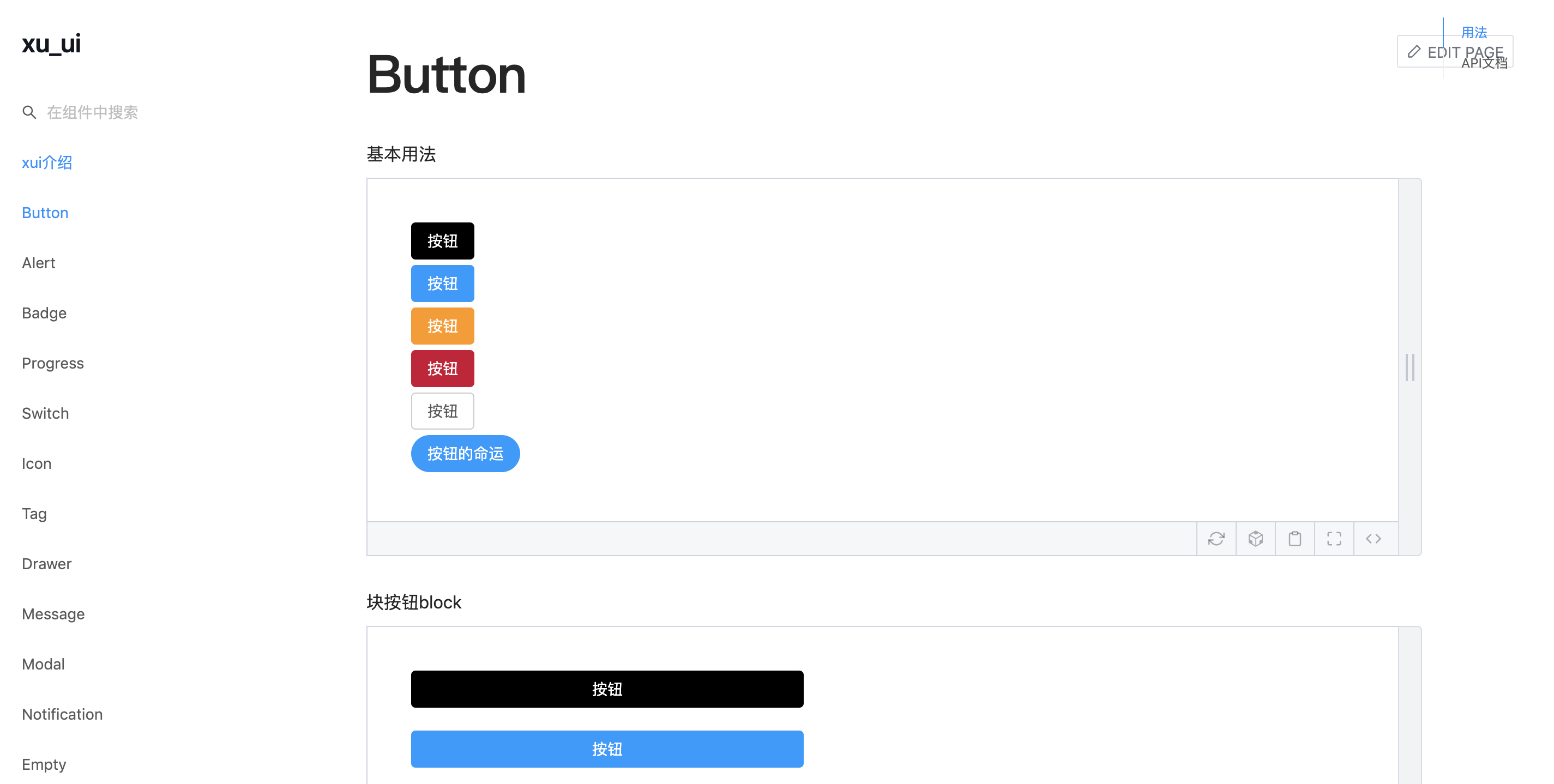This screenshot has height=784, width=1554.
Task: Open demo in CodeSandbox cube icon
Action: 1255,539
